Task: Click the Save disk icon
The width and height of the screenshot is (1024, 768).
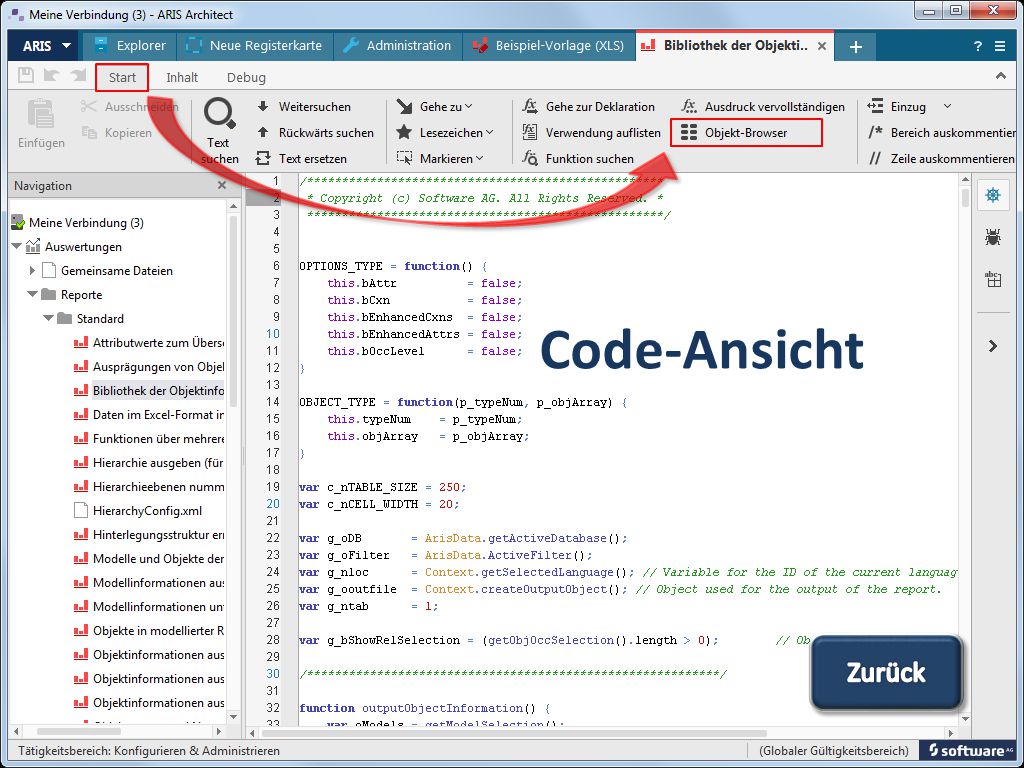Action: click(x=25, y=76)
